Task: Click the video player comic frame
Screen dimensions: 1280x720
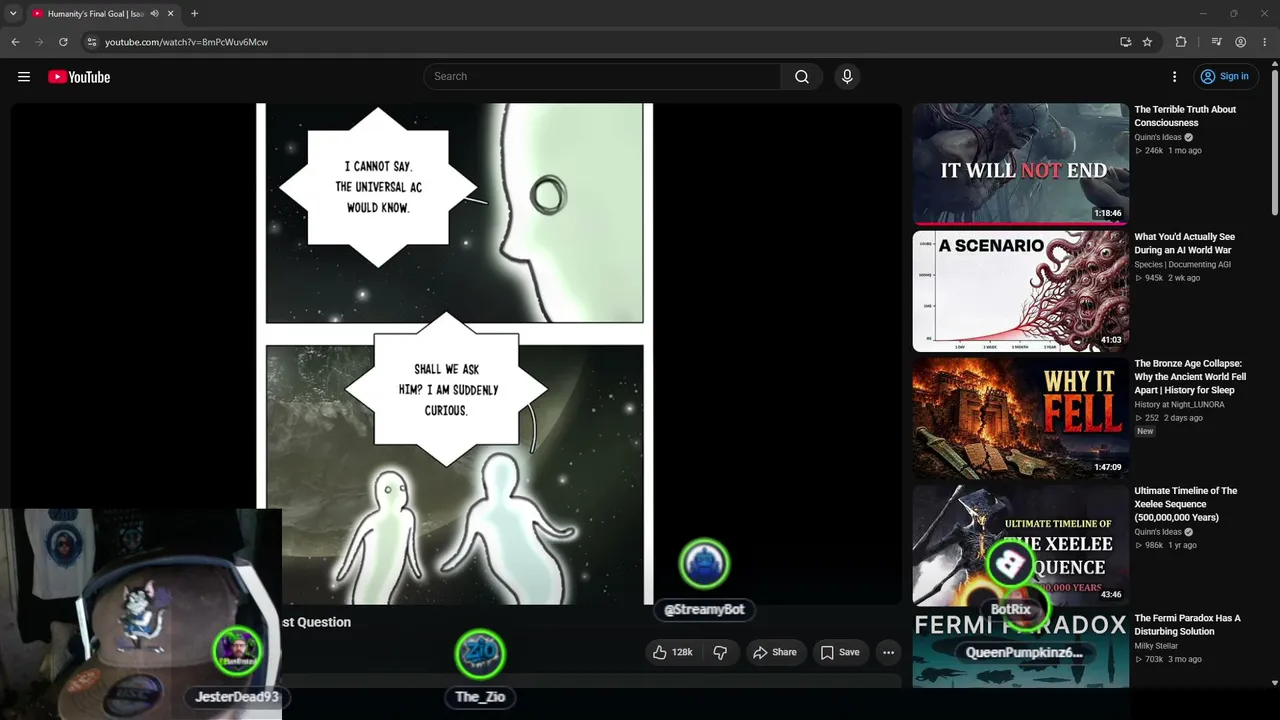Action: pos(455,354)
